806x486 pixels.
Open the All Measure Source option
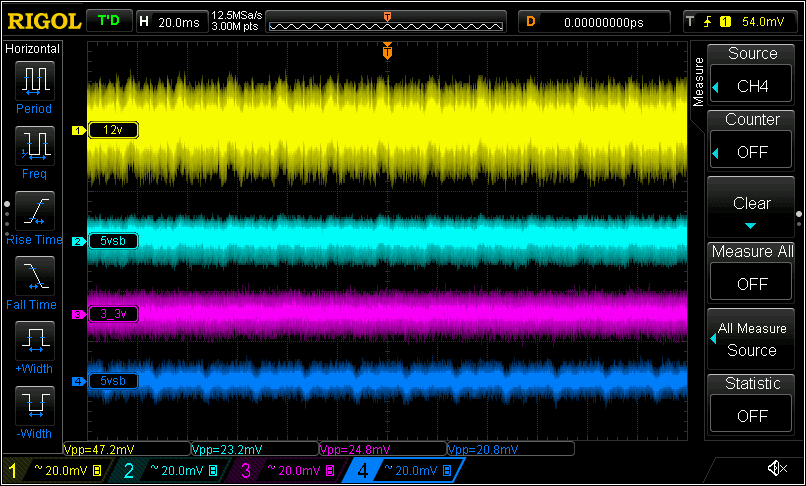click(751, 339)
